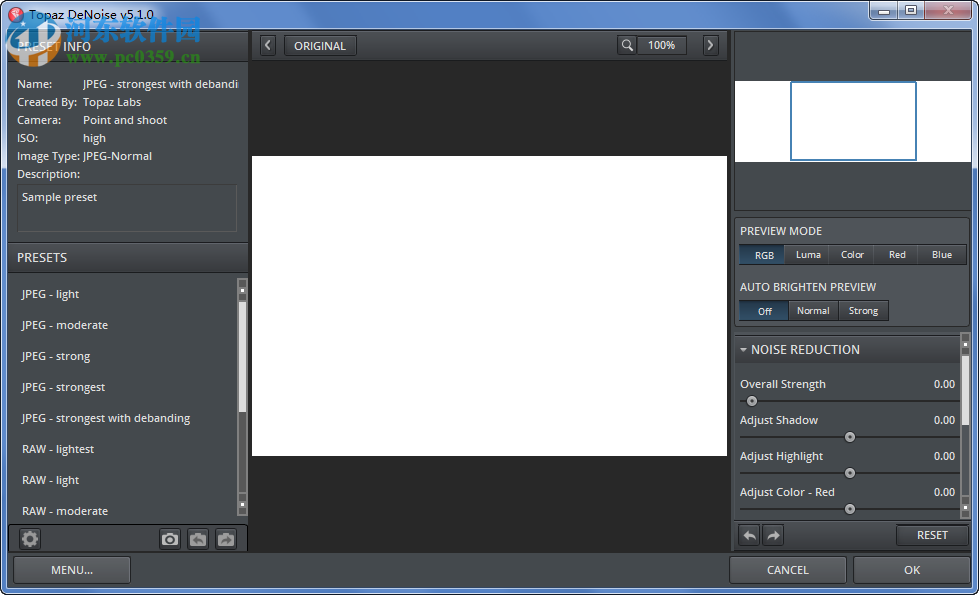Select the JPEG - strong preset
Viewport: 979px width, 595px height.
[x=56, y=357]
